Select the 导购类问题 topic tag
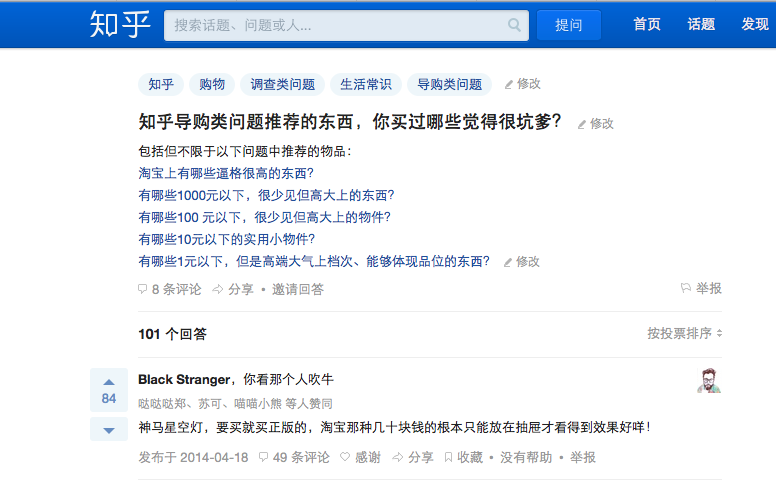This screenshot has height=486, width=776. pos(449,84)
